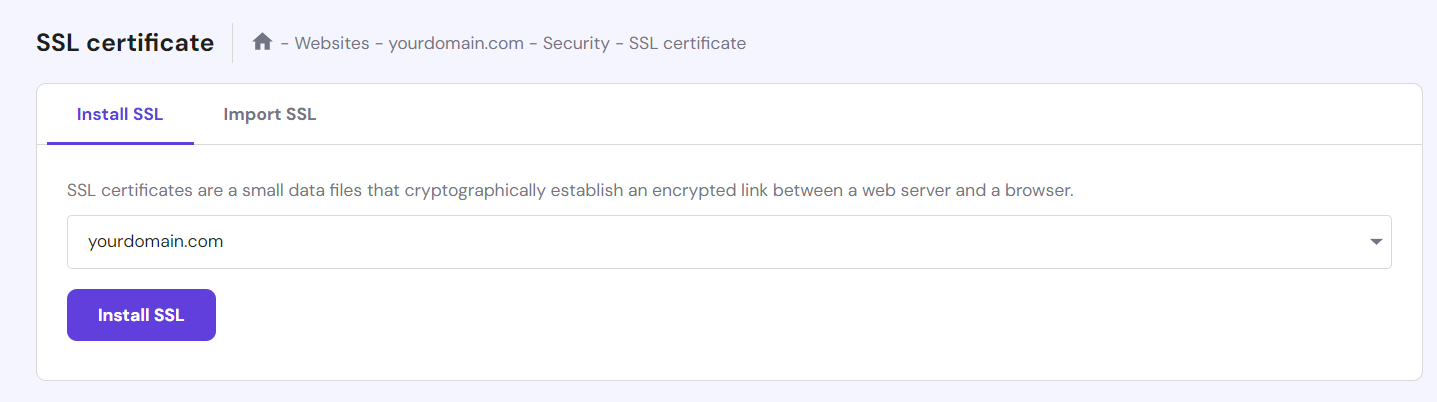The image size is (1437, 402).
Task: Switch to the Import SSL tab
Action: (x=270, y=114)
